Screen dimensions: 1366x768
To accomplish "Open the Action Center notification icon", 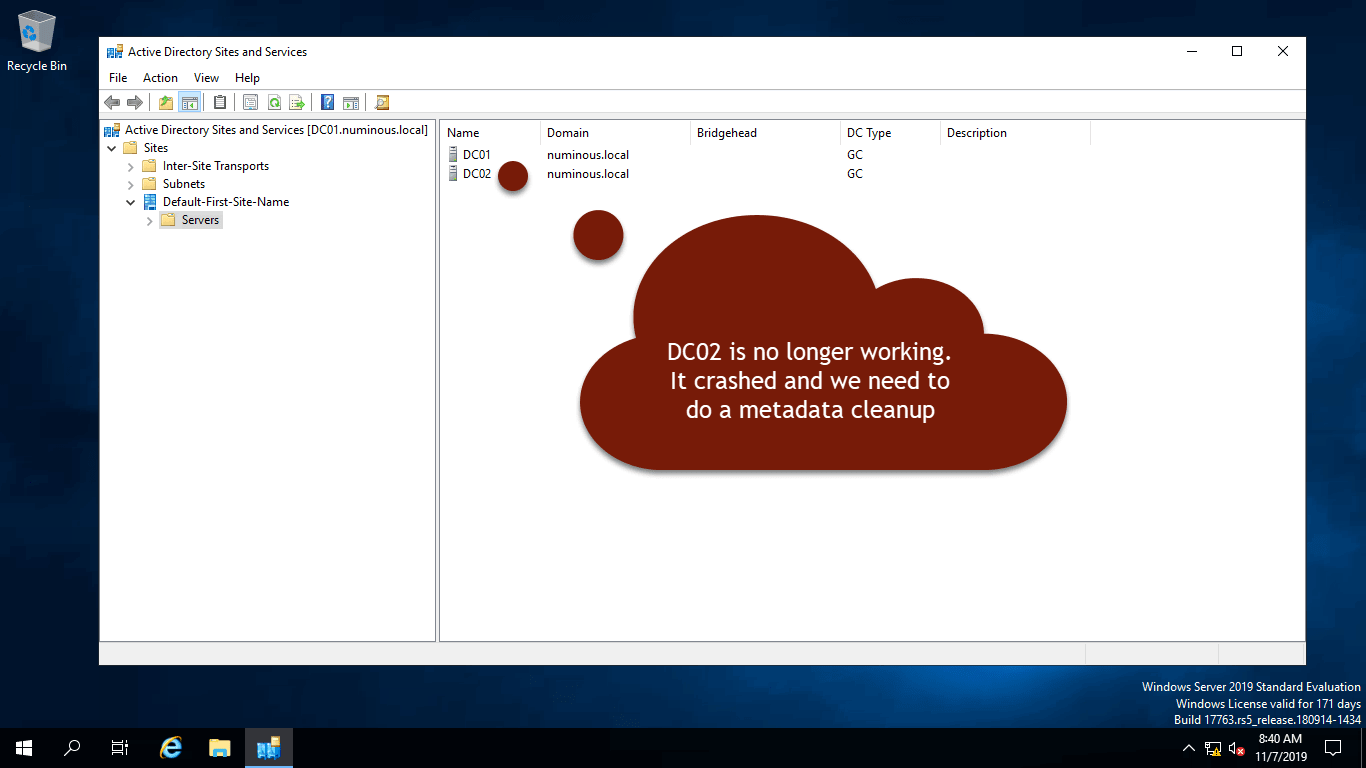I will click(1333, 748).
